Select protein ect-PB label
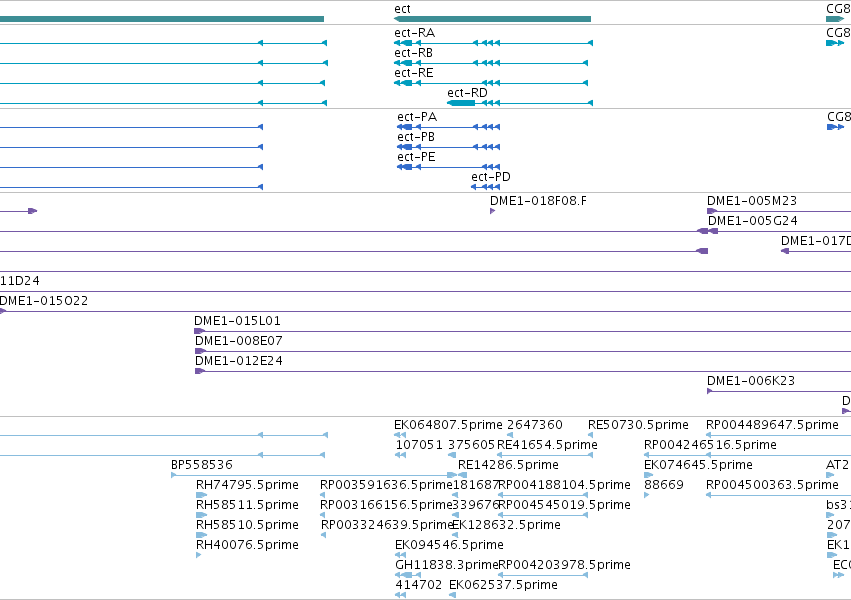The height and width of the screenshot is (600, 851). (x=416, y=137)
